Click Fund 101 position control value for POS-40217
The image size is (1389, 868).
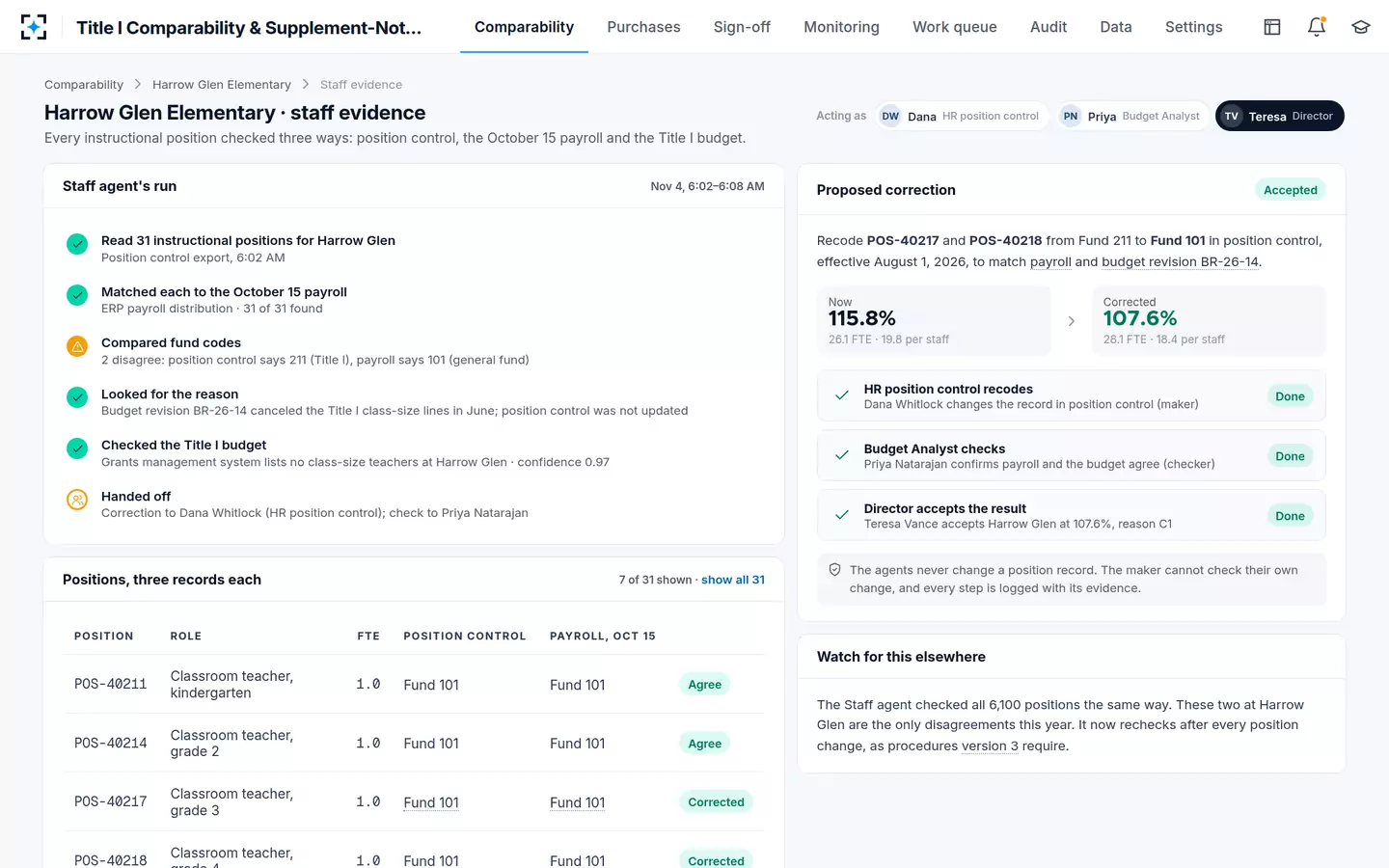point(431,802)
